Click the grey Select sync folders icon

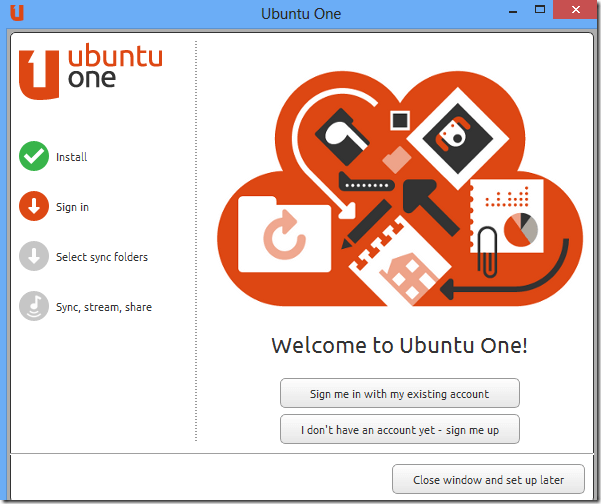pos(34,256)
